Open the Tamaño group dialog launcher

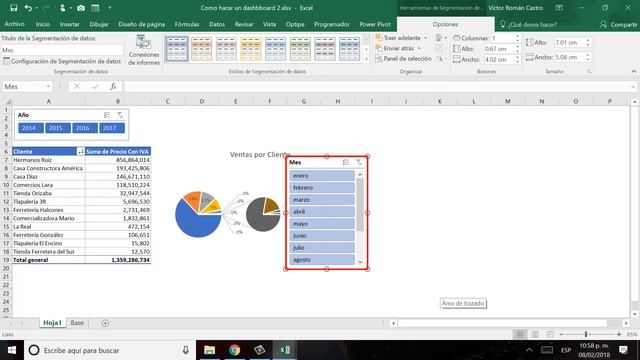tap(589, 71)
